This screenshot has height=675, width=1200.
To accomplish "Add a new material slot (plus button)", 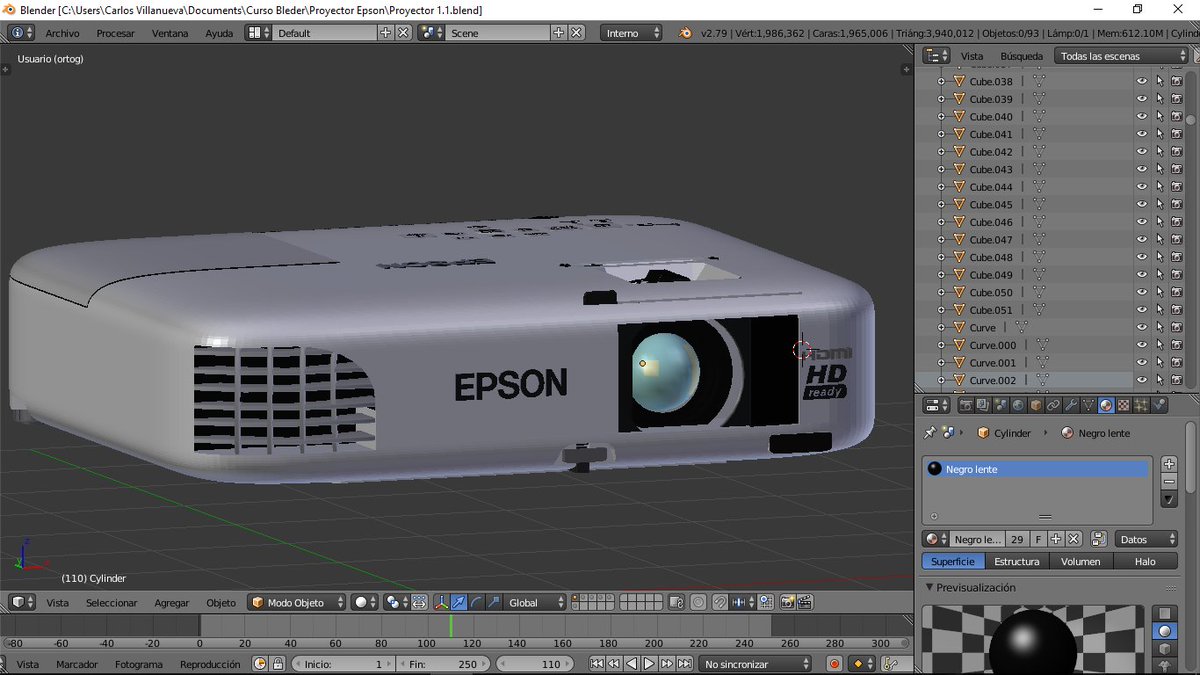I will coord(1169,464).
